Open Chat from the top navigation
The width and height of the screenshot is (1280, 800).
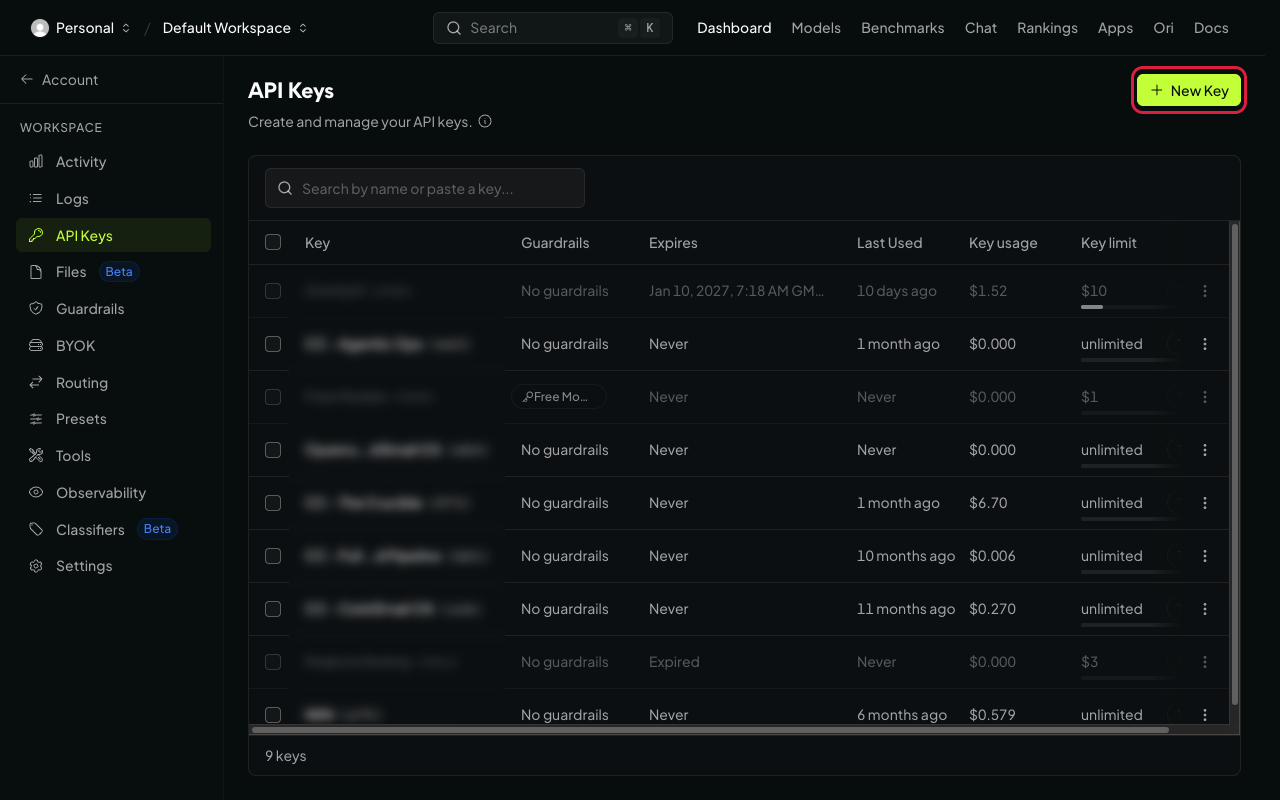coord(981,28)
